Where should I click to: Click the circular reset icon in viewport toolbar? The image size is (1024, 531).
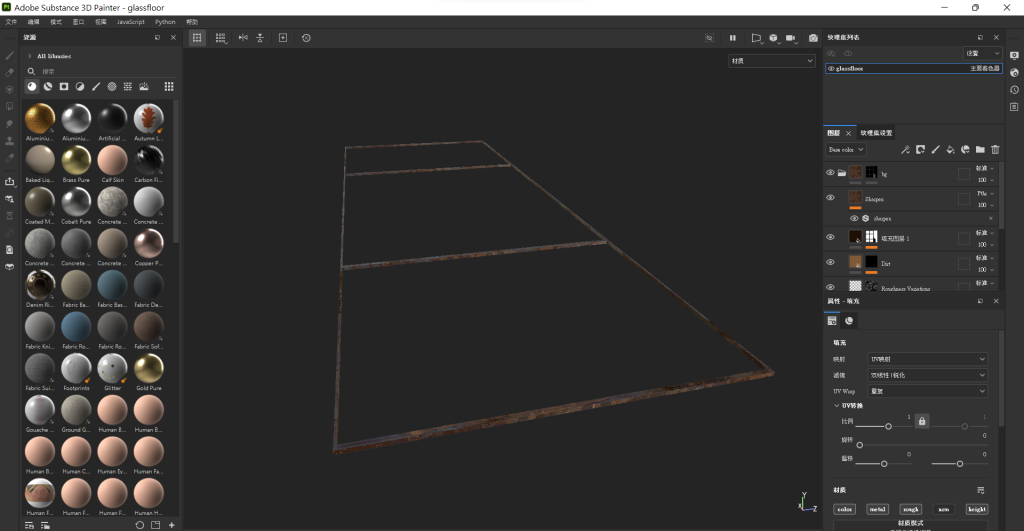tap(306, 38)
